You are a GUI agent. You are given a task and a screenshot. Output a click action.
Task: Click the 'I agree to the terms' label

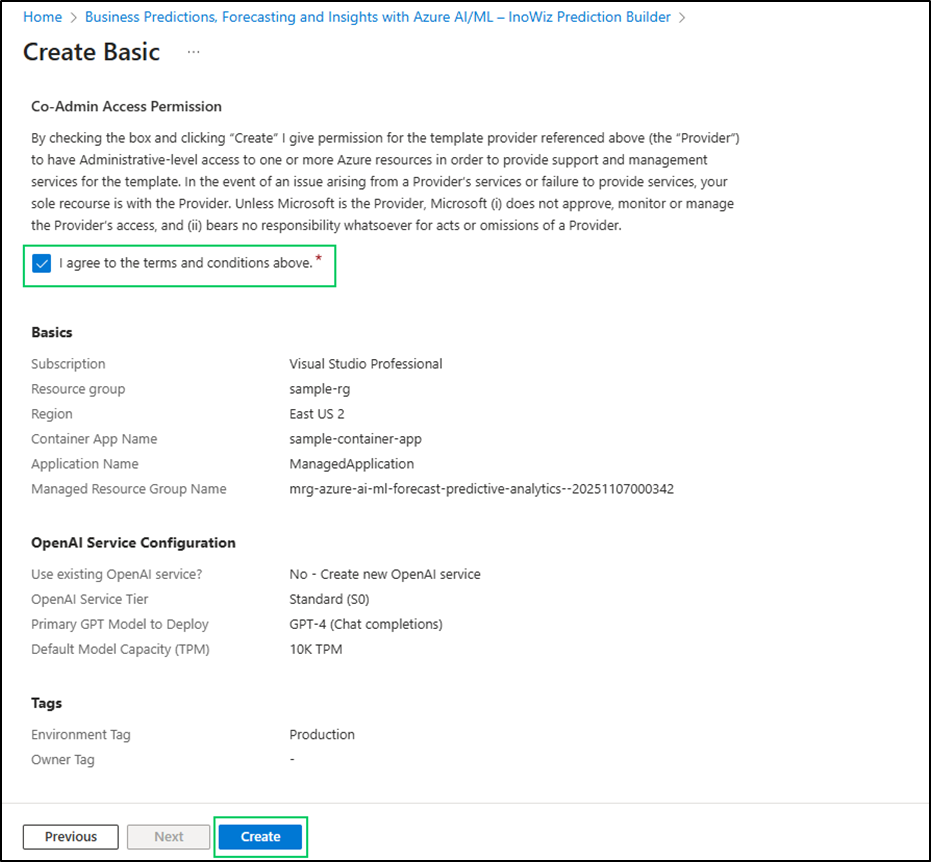(186, 264)
